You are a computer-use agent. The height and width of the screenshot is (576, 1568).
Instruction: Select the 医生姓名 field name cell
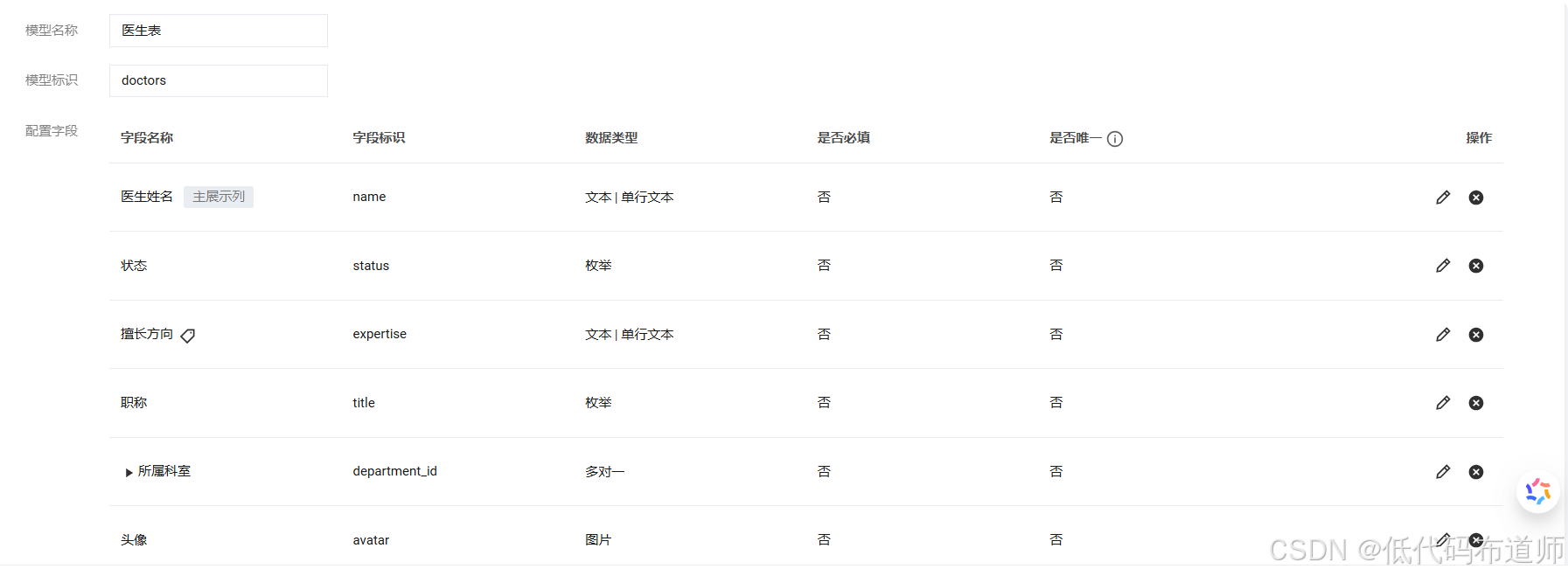coord(147,197)
